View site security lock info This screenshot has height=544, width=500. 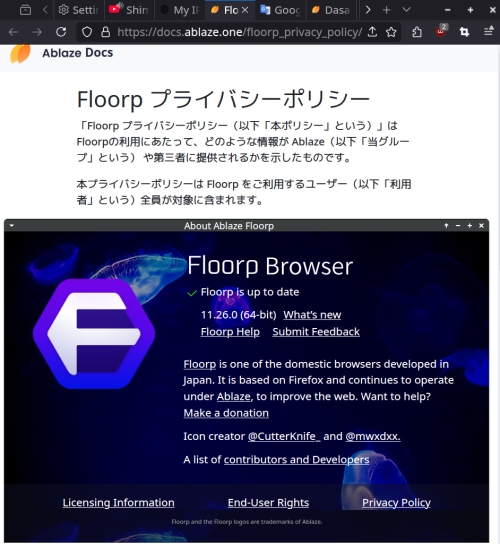[x=105, y=32]
